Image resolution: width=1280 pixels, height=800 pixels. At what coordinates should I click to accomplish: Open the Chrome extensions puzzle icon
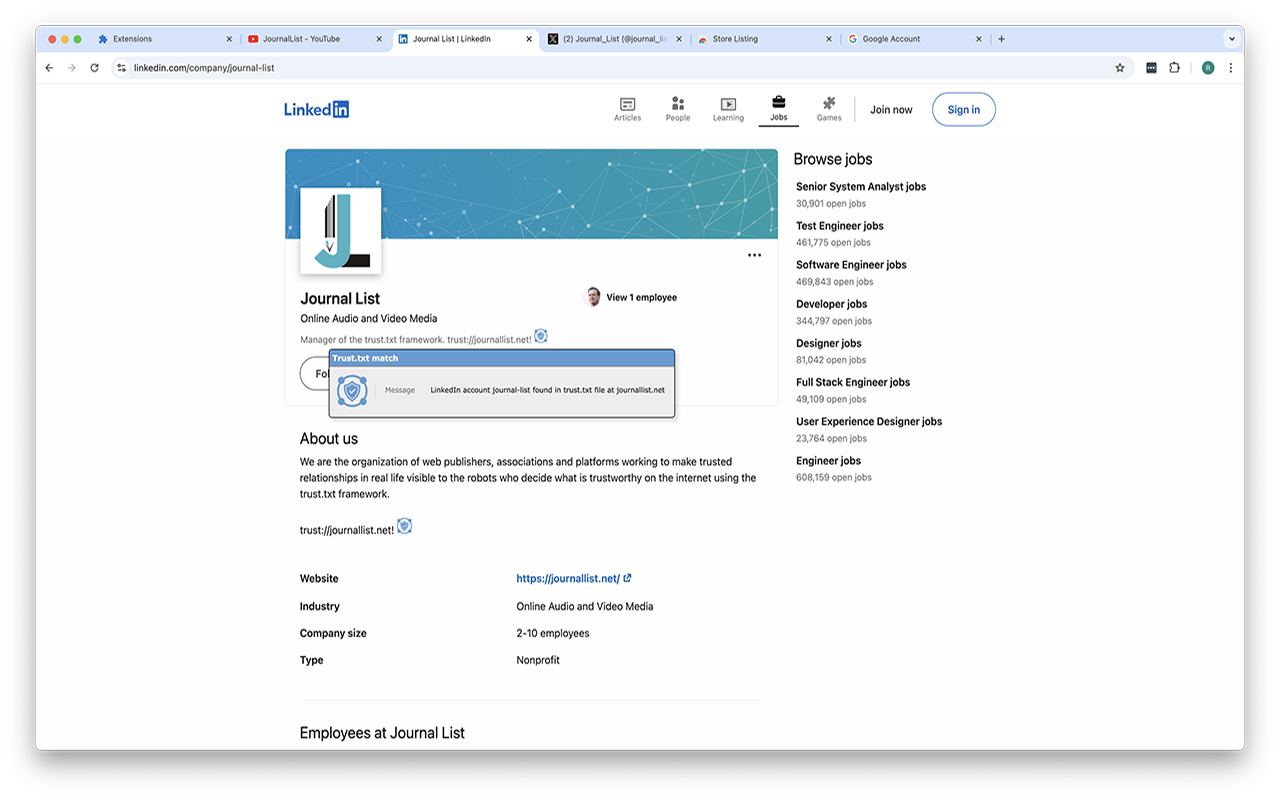click(x=1174, y=68)
